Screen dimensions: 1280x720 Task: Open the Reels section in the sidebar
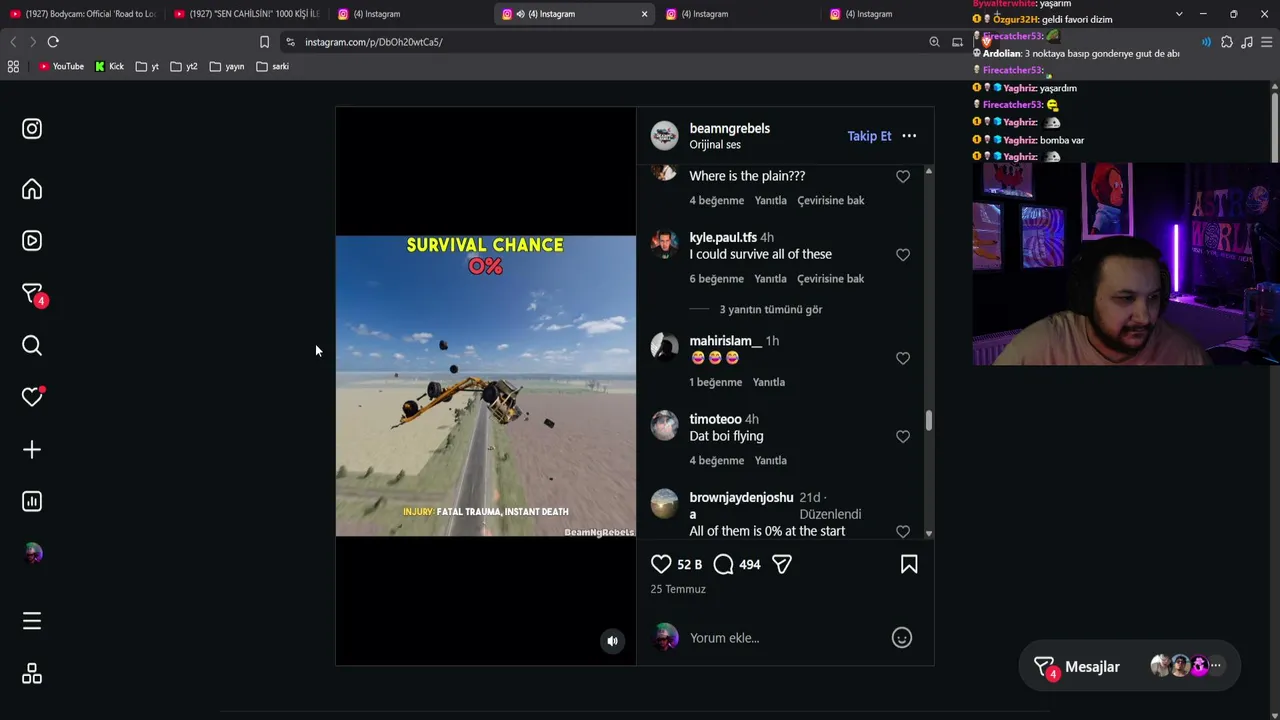(x=32, y=241)
